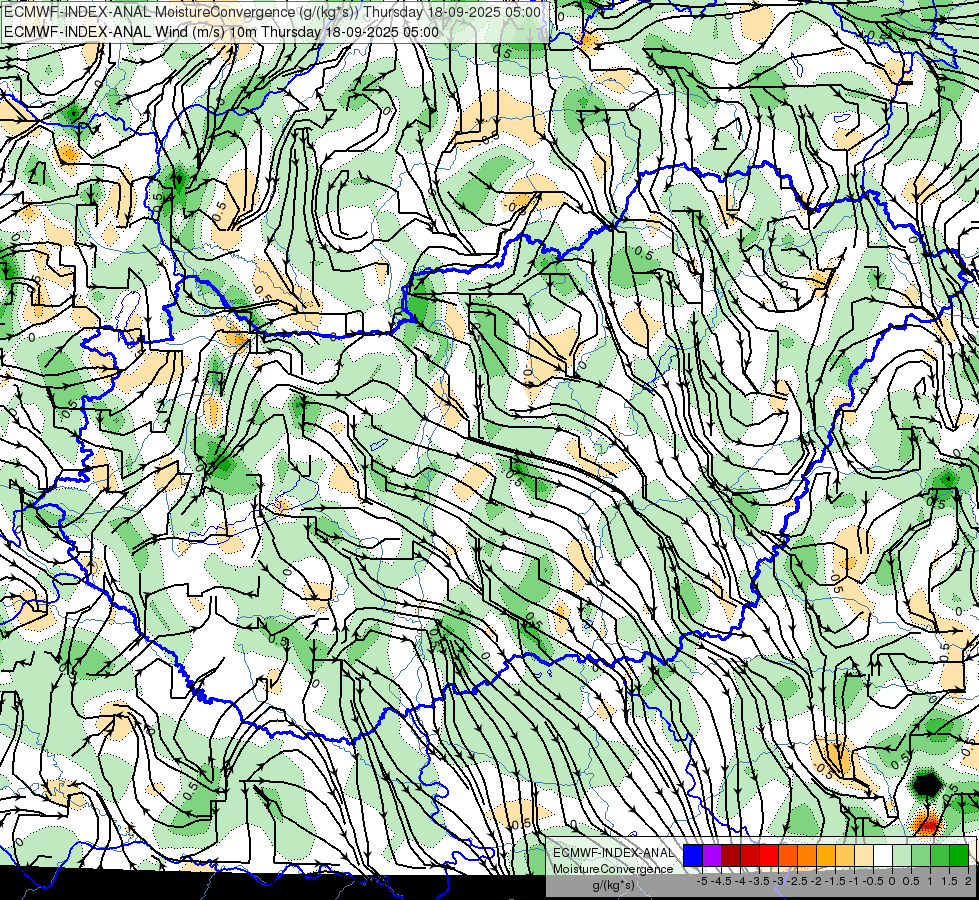Pick the bright red legend swatch

[769, 856]
